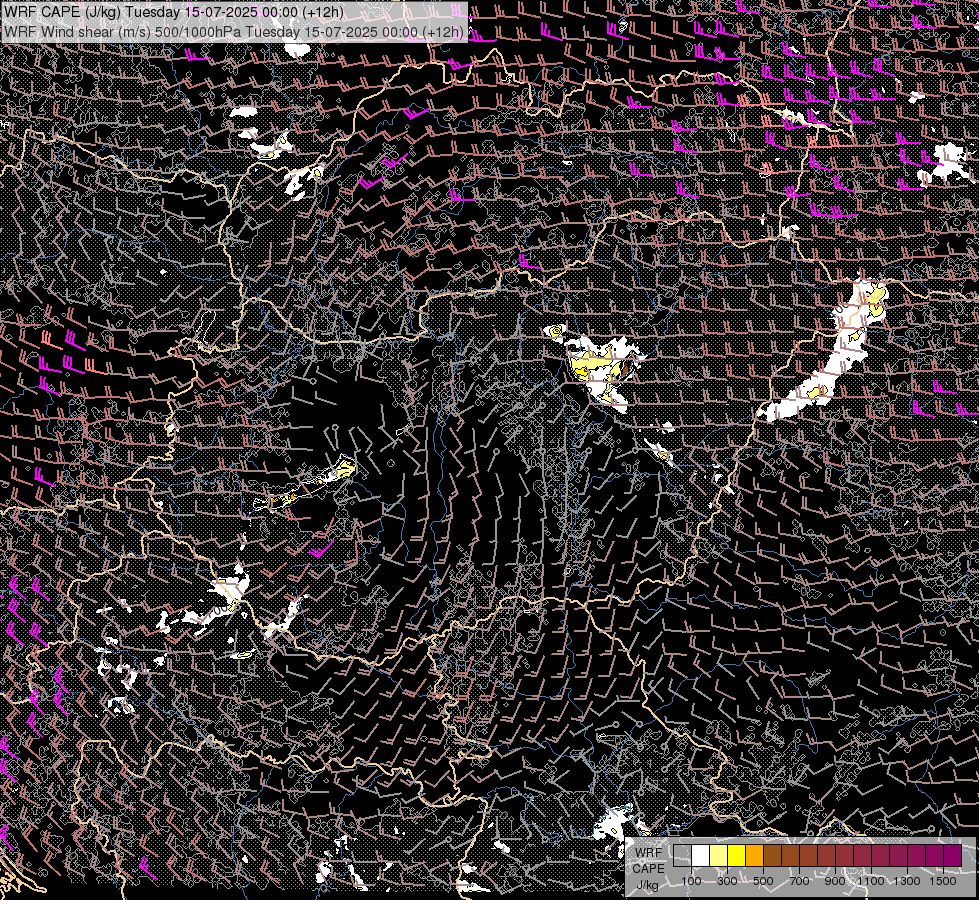Image resolution: width=979 pixels, height=900 pixels.
Task: Click the WRF CAPE title line
Action: click(x=174, y=12)
